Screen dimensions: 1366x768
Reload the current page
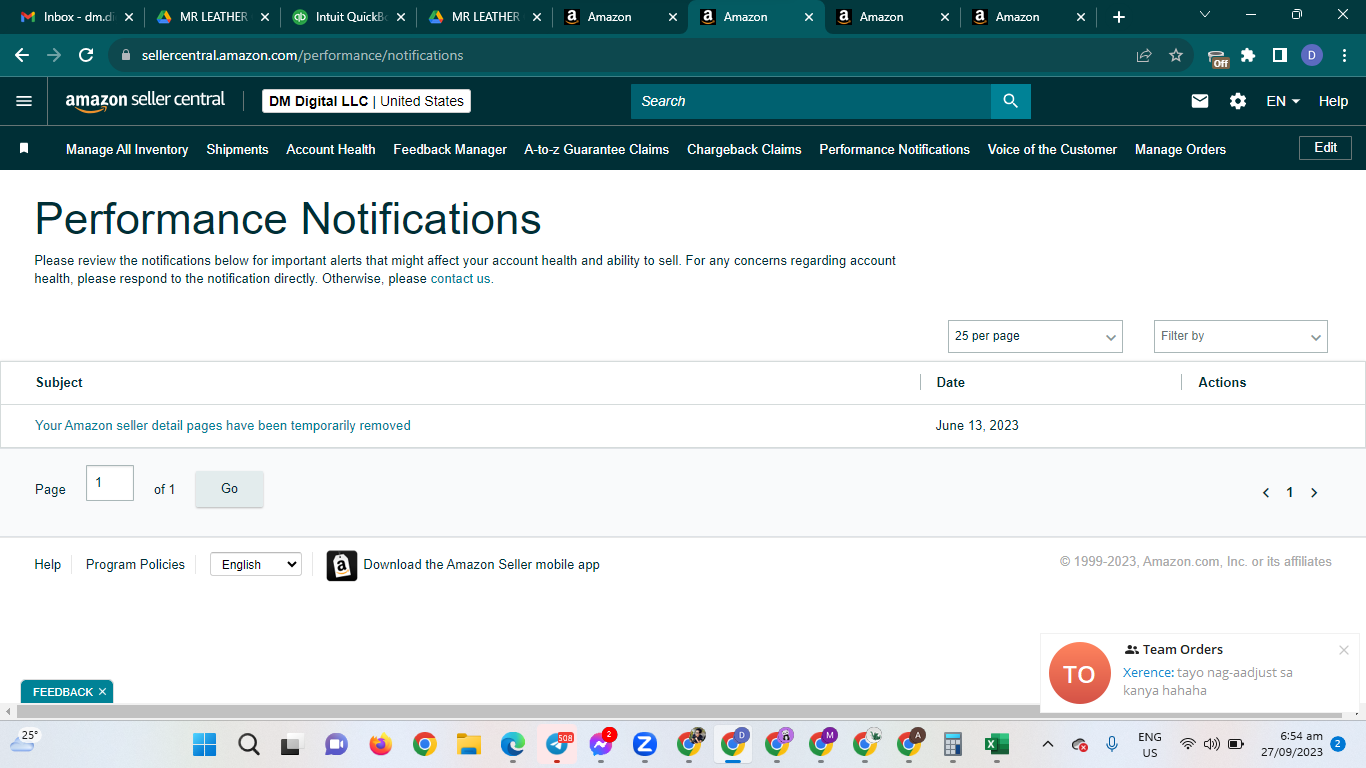[86, 55]
